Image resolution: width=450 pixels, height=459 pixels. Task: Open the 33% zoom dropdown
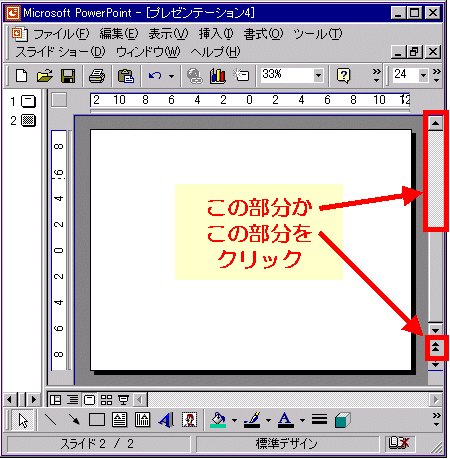(x=318, y=75)
